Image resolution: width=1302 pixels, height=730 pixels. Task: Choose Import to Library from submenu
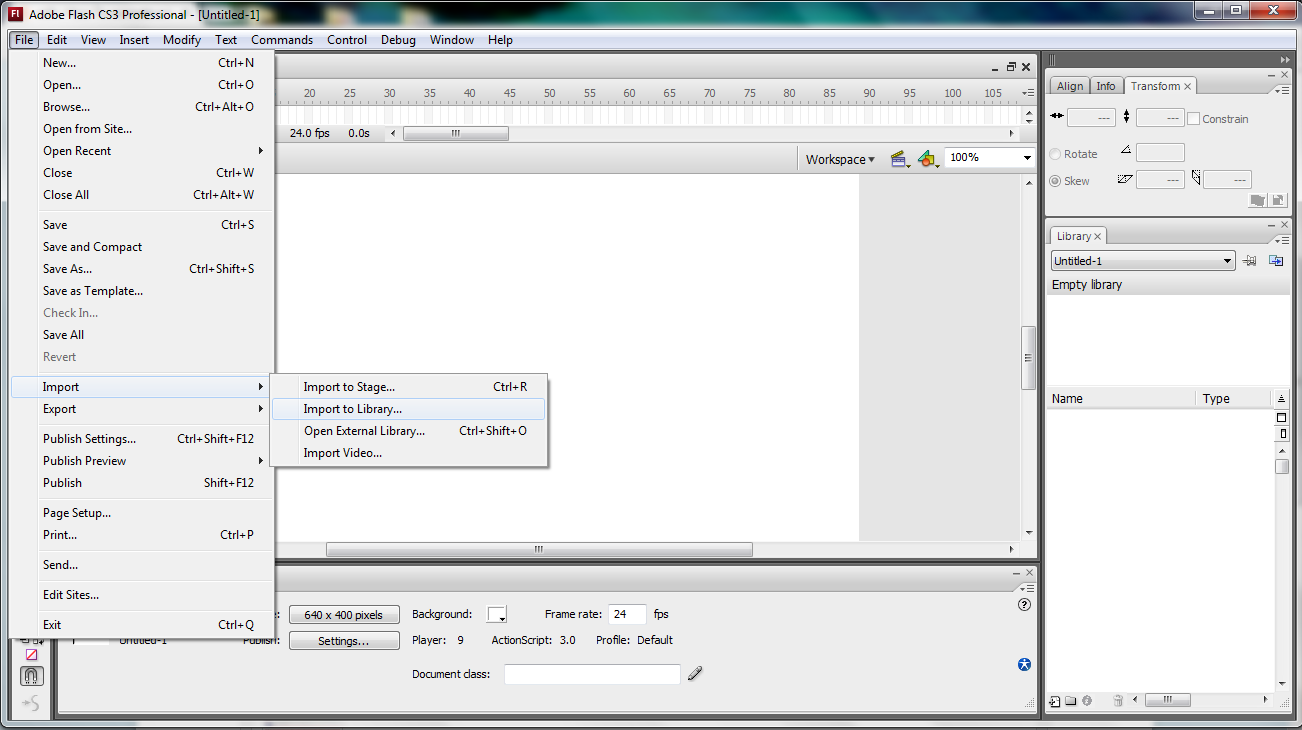pyautogui.click(x=408, y=409)
